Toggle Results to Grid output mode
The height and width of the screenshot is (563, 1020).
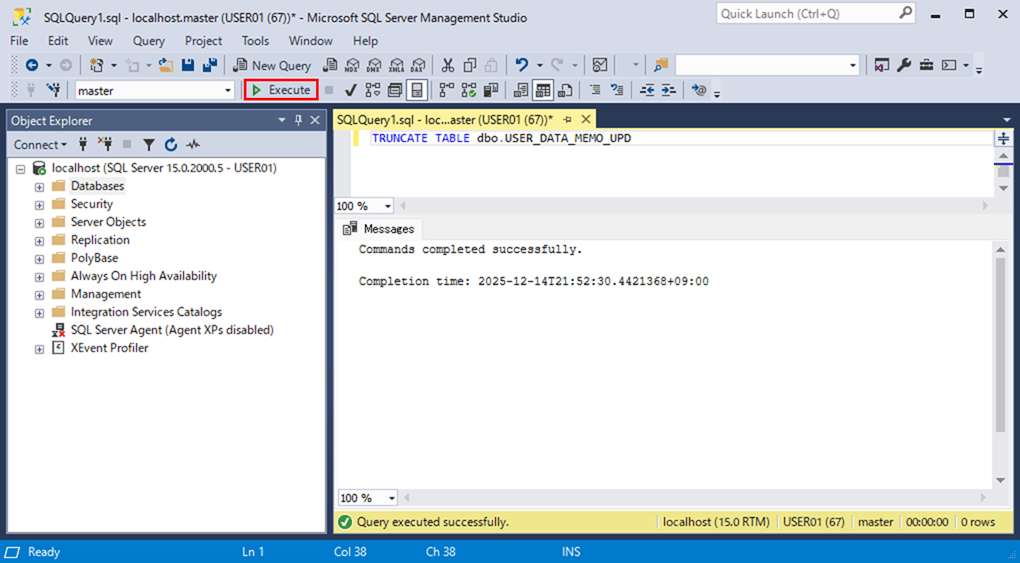[542, 90]
